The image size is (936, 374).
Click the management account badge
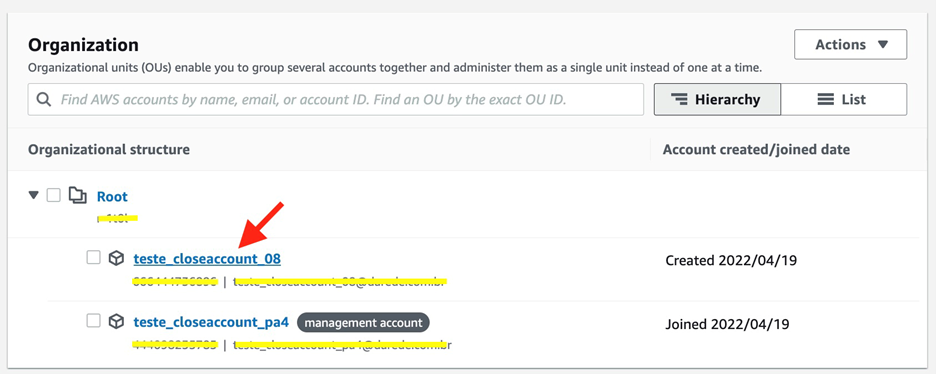pos(364,323)
